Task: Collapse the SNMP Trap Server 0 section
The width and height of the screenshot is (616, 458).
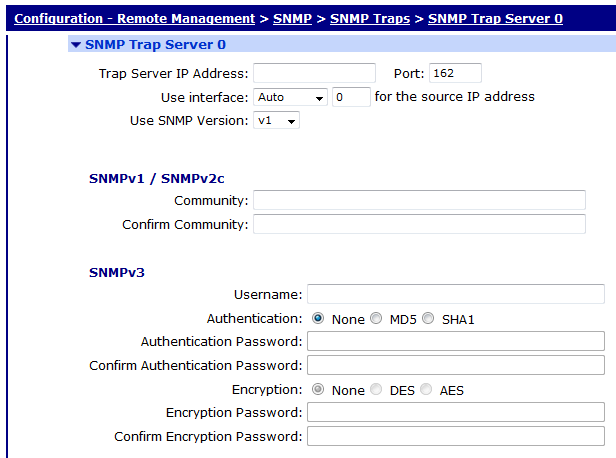Action: [x=76, y=45]
